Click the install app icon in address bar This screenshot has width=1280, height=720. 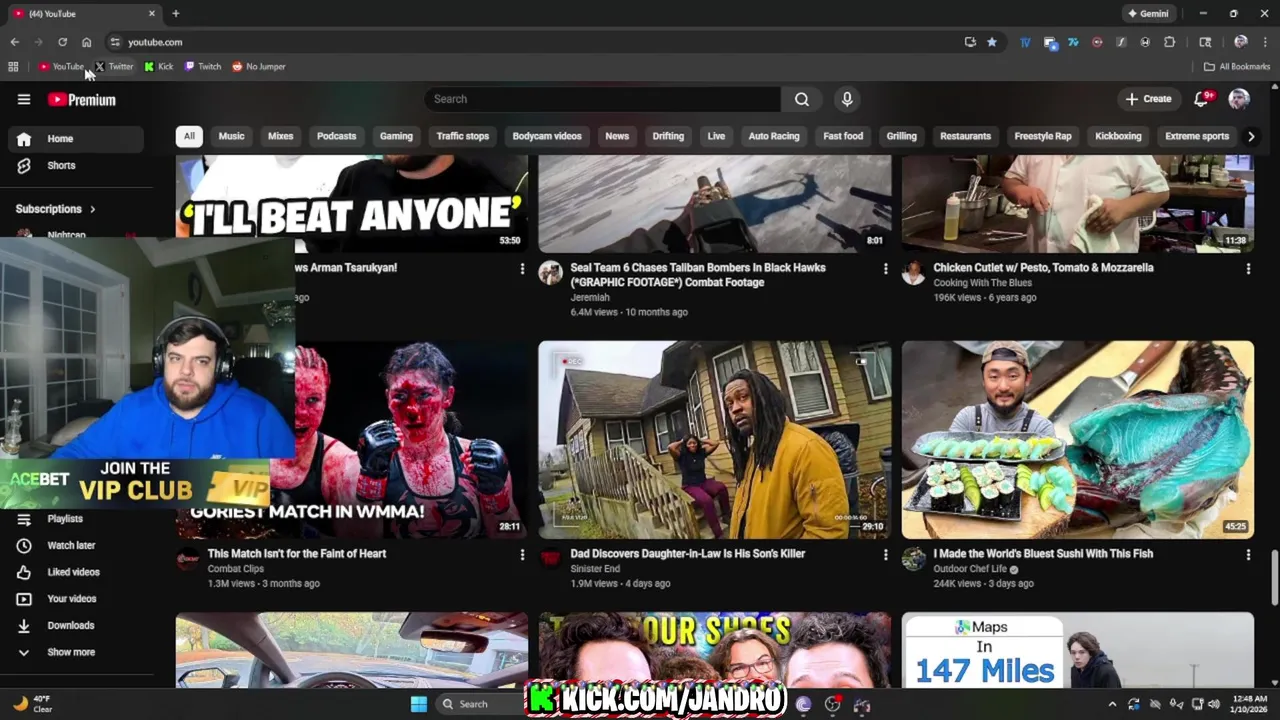pyautogui.click(x=970, y=42)
